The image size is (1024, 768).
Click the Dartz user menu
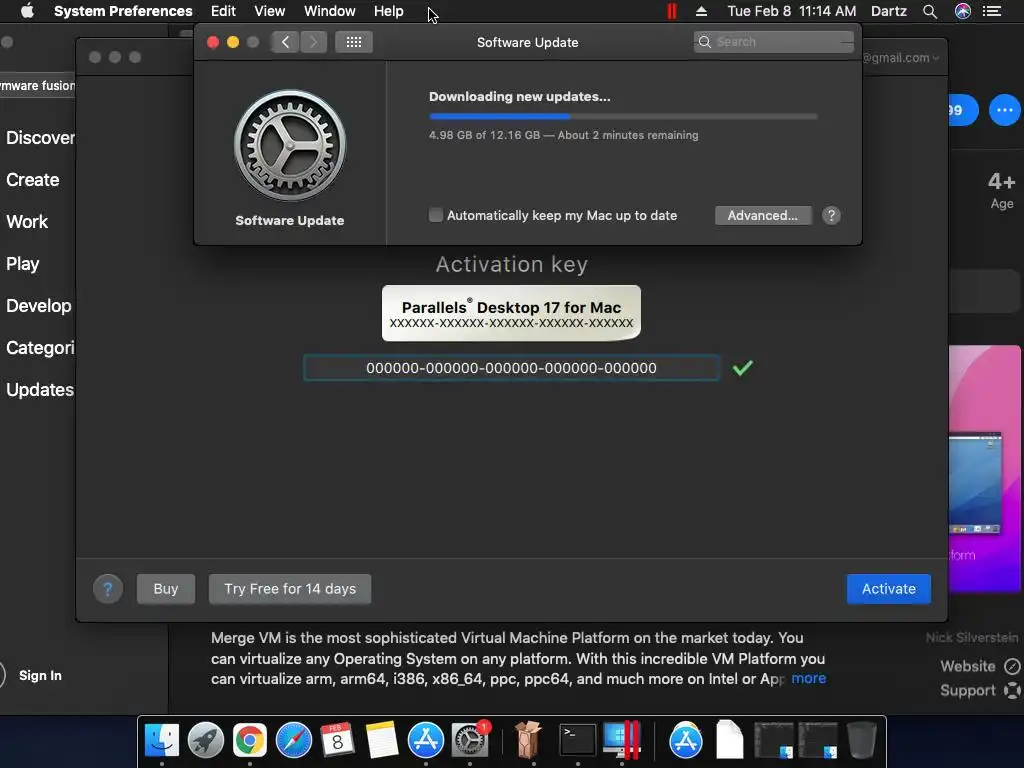[x=889, y=11]
